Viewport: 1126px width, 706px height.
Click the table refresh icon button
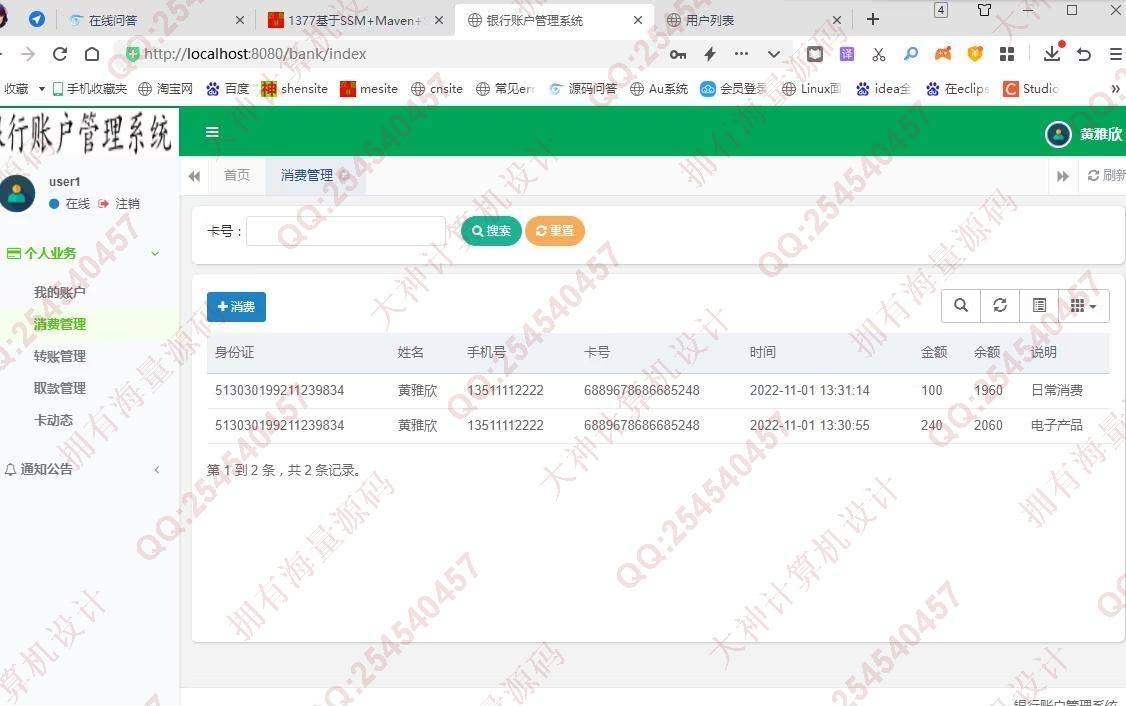(x=1000, y=306)
